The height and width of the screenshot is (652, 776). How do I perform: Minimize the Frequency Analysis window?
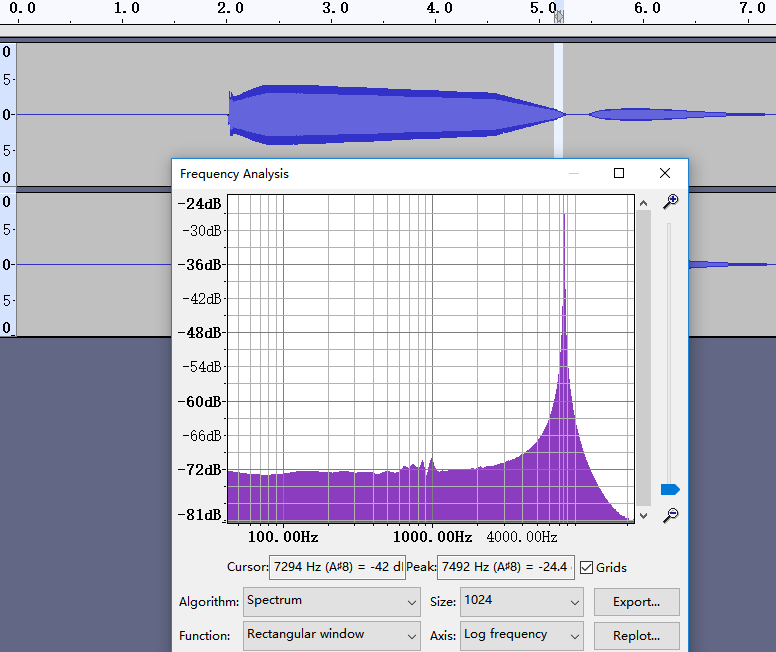point(574,173)
